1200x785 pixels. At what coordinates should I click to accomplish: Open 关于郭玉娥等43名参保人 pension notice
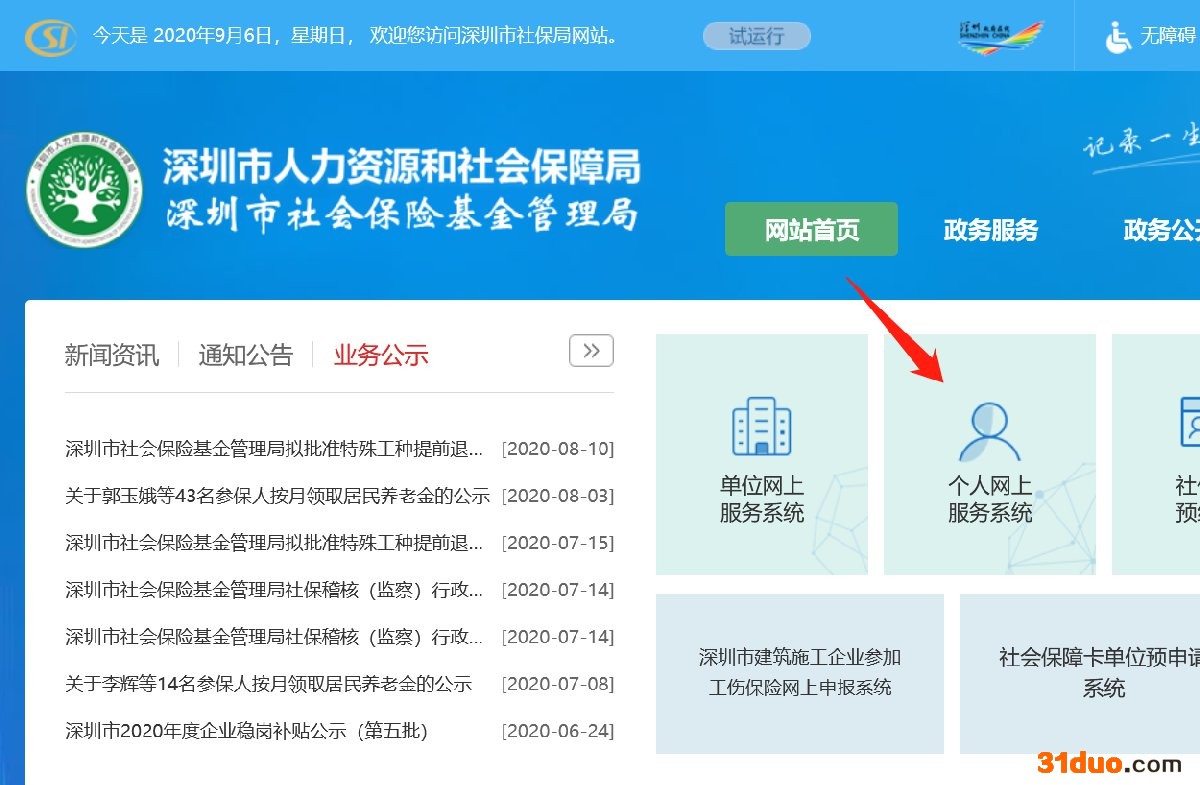(x=277, y=496)
